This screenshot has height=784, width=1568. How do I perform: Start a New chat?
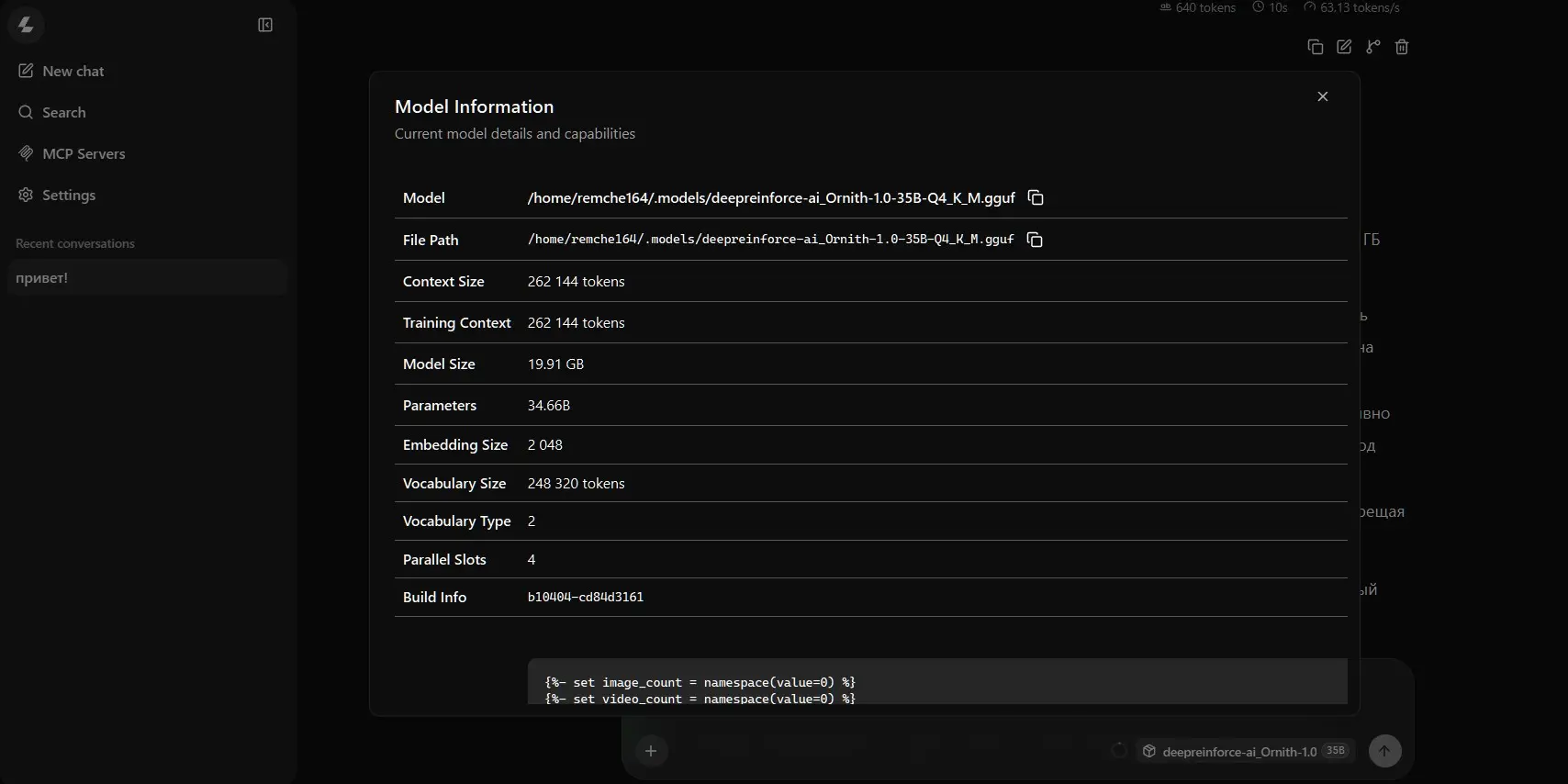(61, 71)
